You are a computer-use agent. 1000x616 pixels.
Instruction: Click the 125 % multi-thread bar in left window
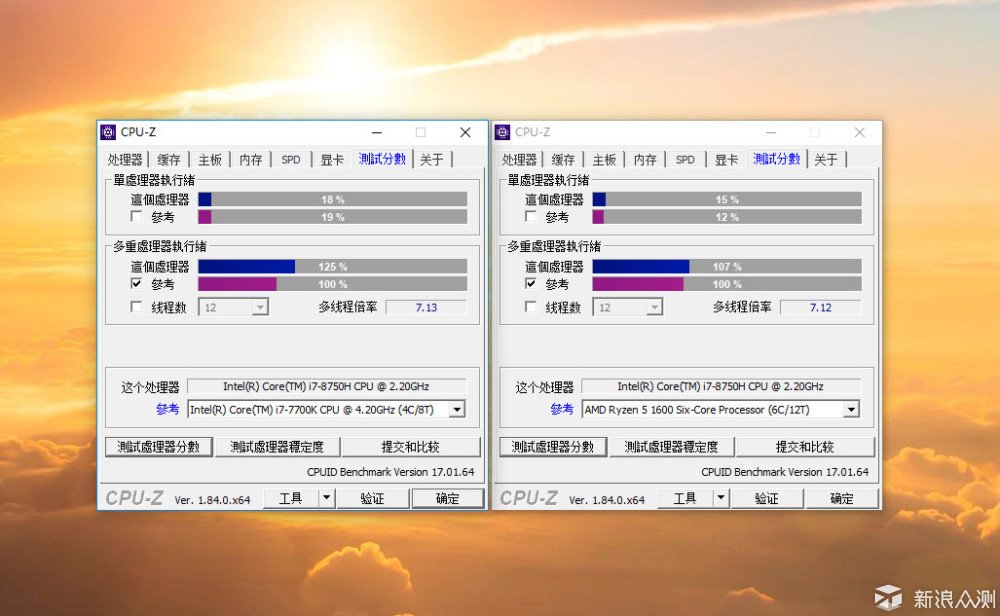pyautogui.click(x=332, y=267)
